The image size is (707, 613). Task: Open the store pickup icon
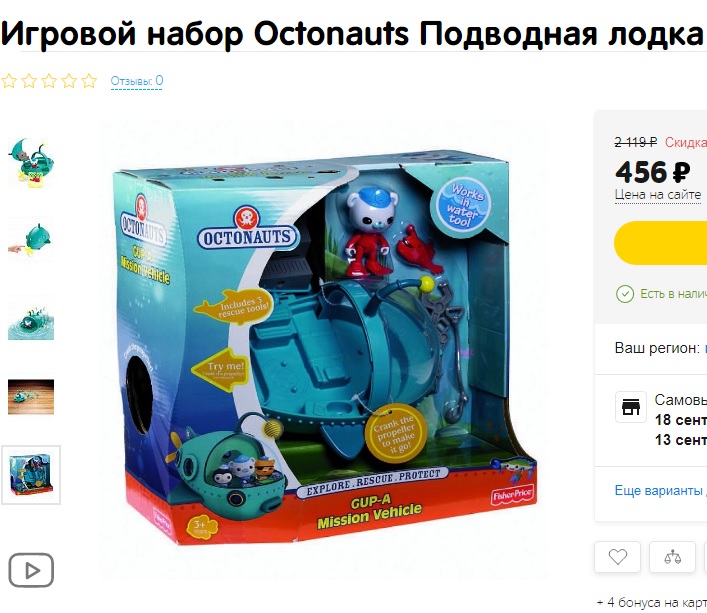[631, 407]
